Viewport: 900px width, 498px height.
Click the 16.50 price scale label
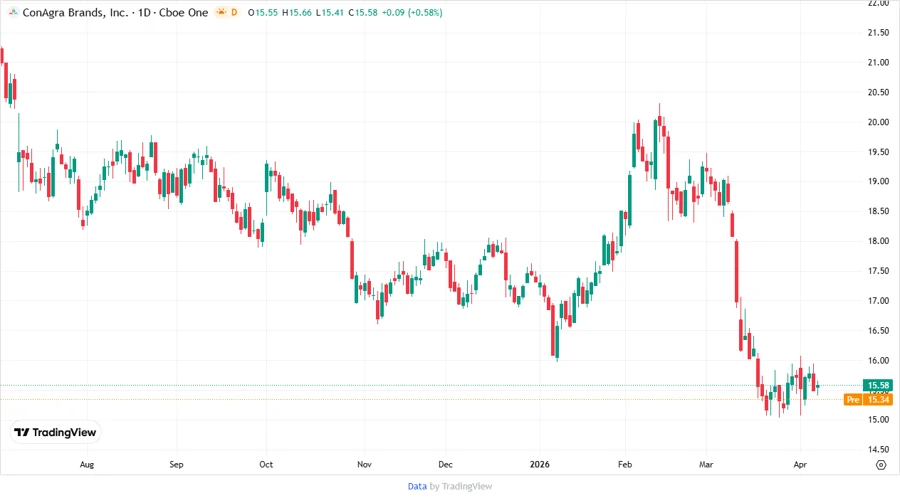pyautogui.click(x=878, y=330)
